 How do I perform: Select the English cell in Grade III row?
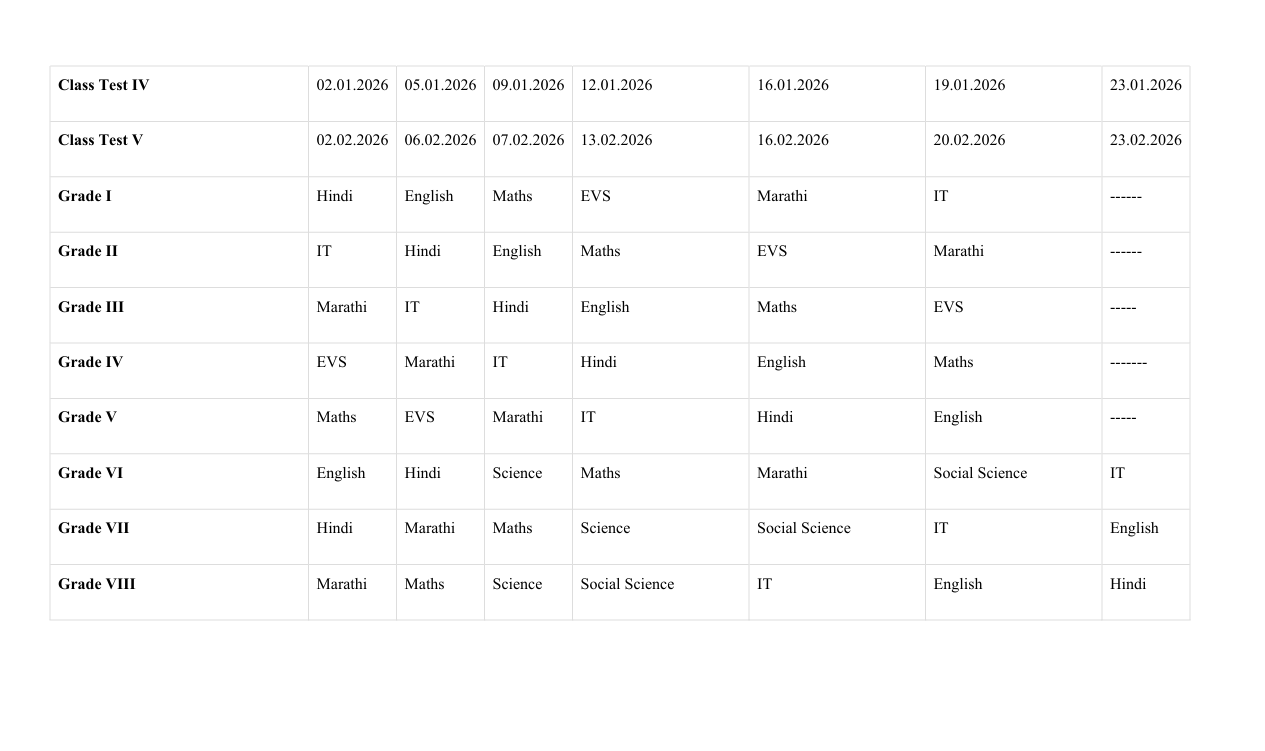point(605,307)
